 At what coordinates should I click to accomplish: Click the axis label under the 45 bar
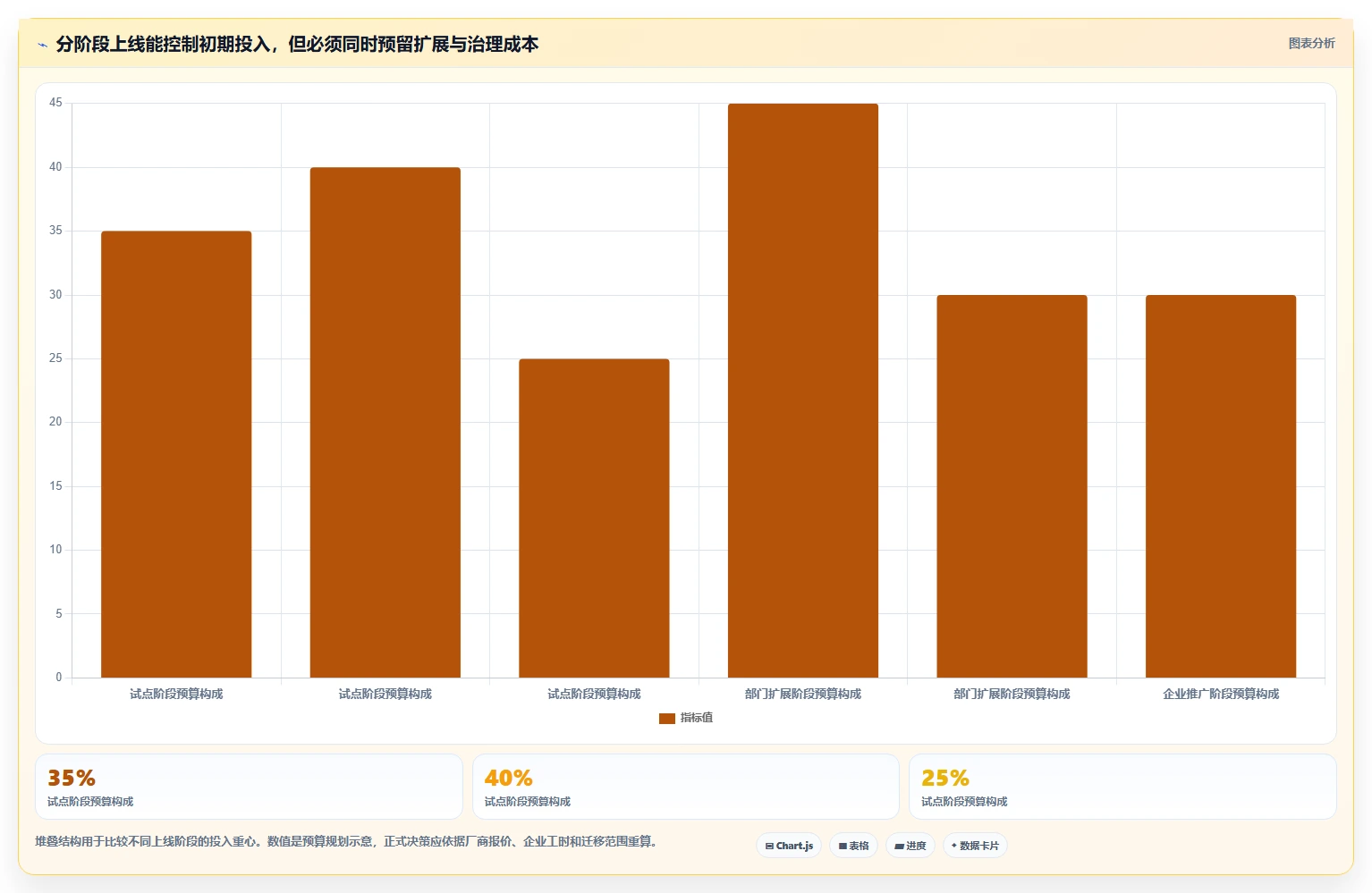pyautogui.click(x=803, y=694)
